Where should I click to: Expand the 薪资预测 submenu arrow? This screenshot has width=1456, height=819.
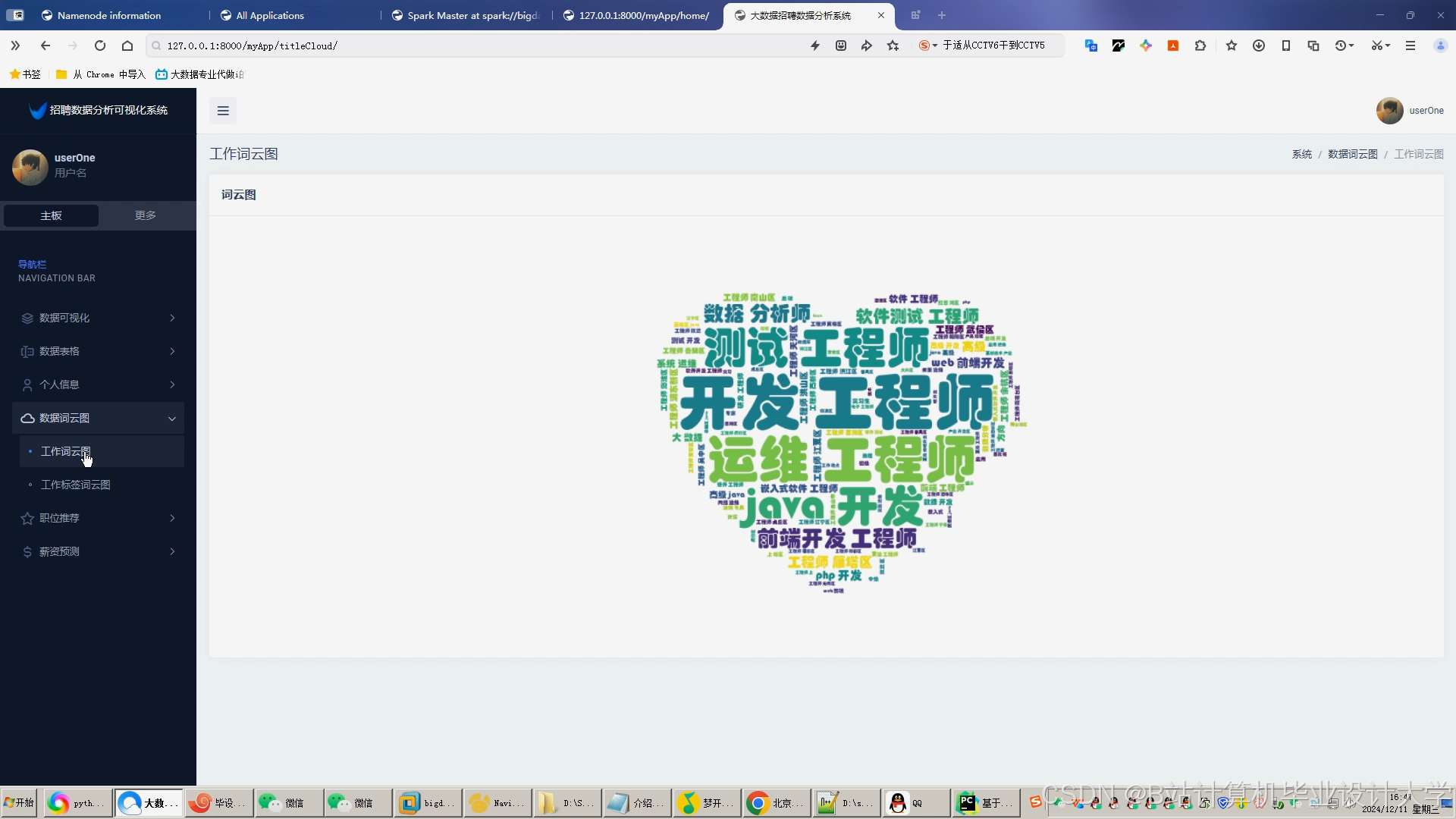[x=172, y=551]
